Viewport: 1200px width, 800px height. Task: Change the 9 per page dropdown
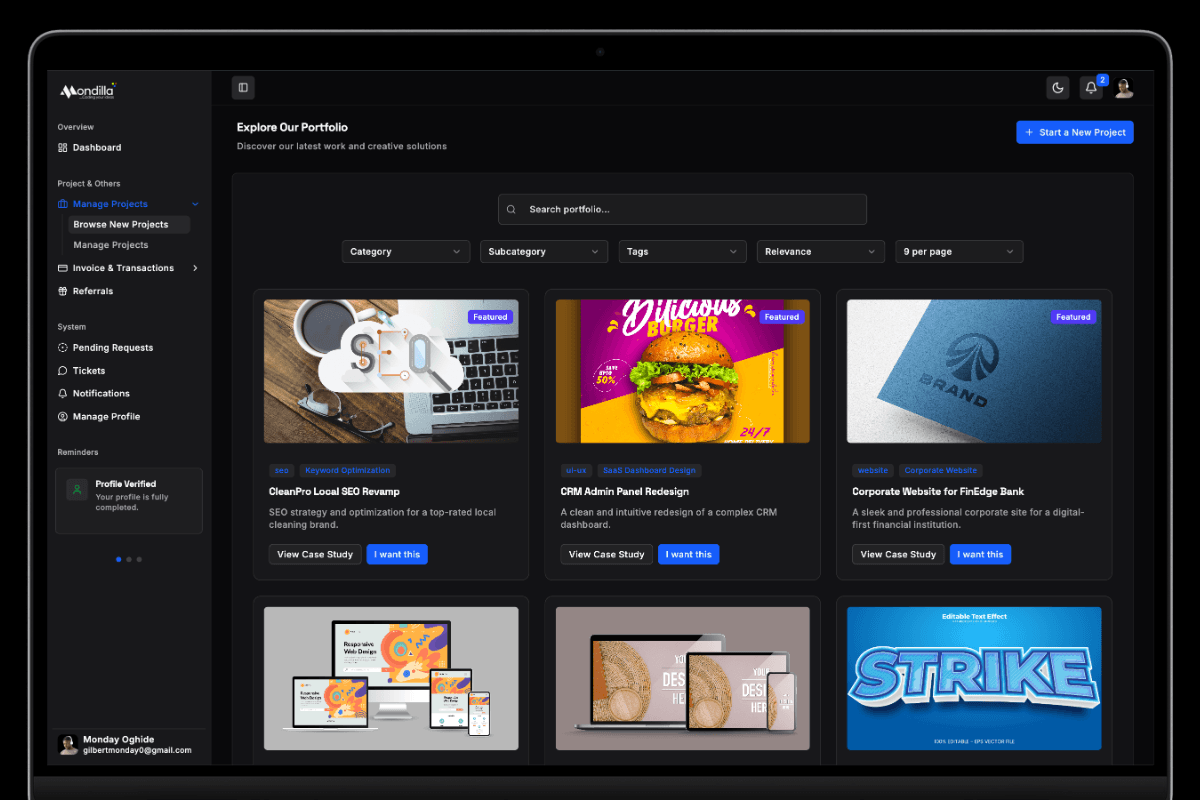tap(958, 252)
